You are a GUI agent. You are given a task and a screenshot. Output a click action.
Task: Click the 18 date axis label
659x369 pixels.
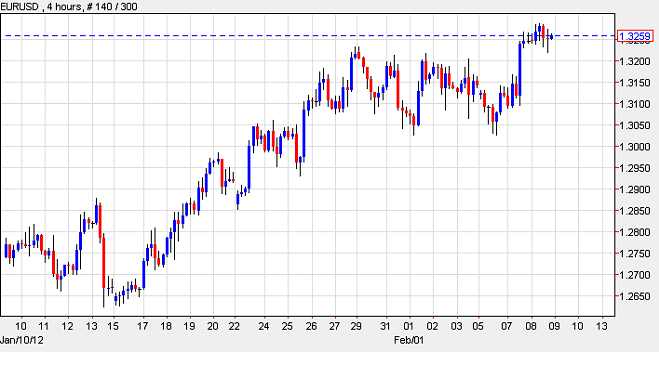click(166, 326)
